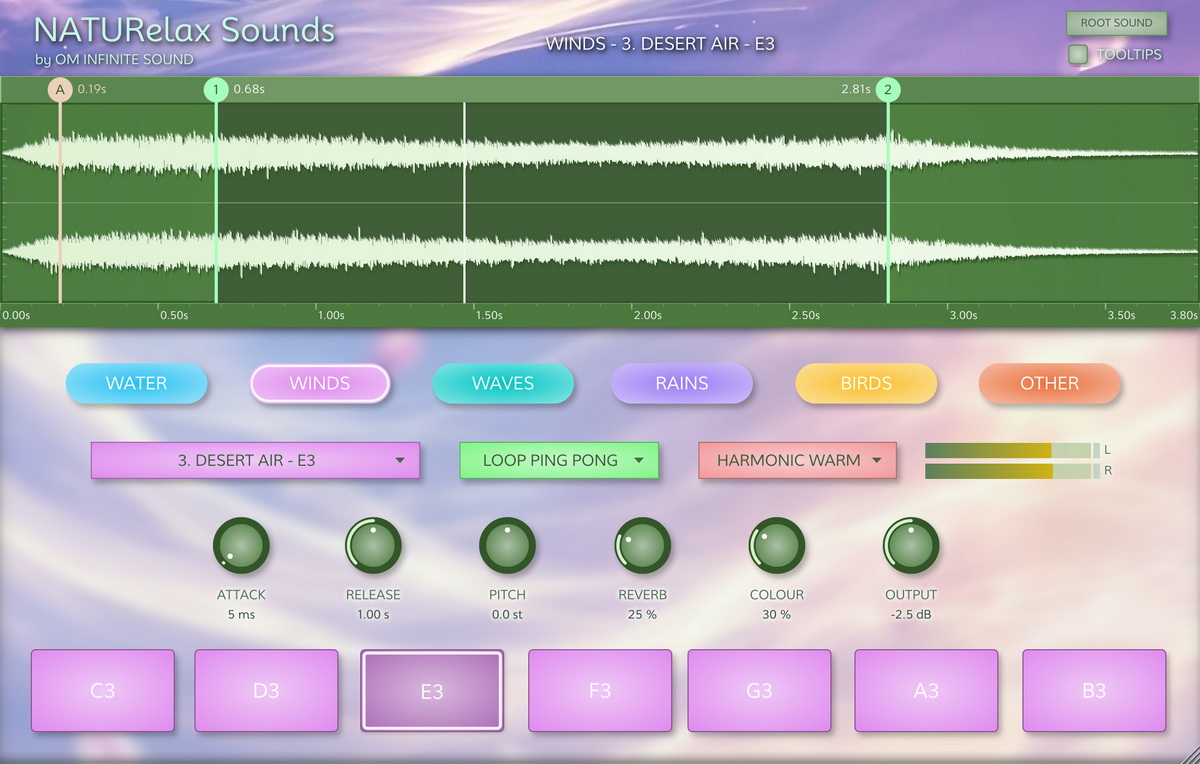1200x764 pixels.
Task: Click the NATURelax Sounds logo text
Action: (184, 29)
